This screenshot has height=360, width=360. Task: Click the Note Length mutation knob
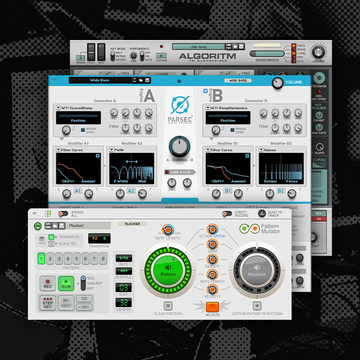click(212, 274)
